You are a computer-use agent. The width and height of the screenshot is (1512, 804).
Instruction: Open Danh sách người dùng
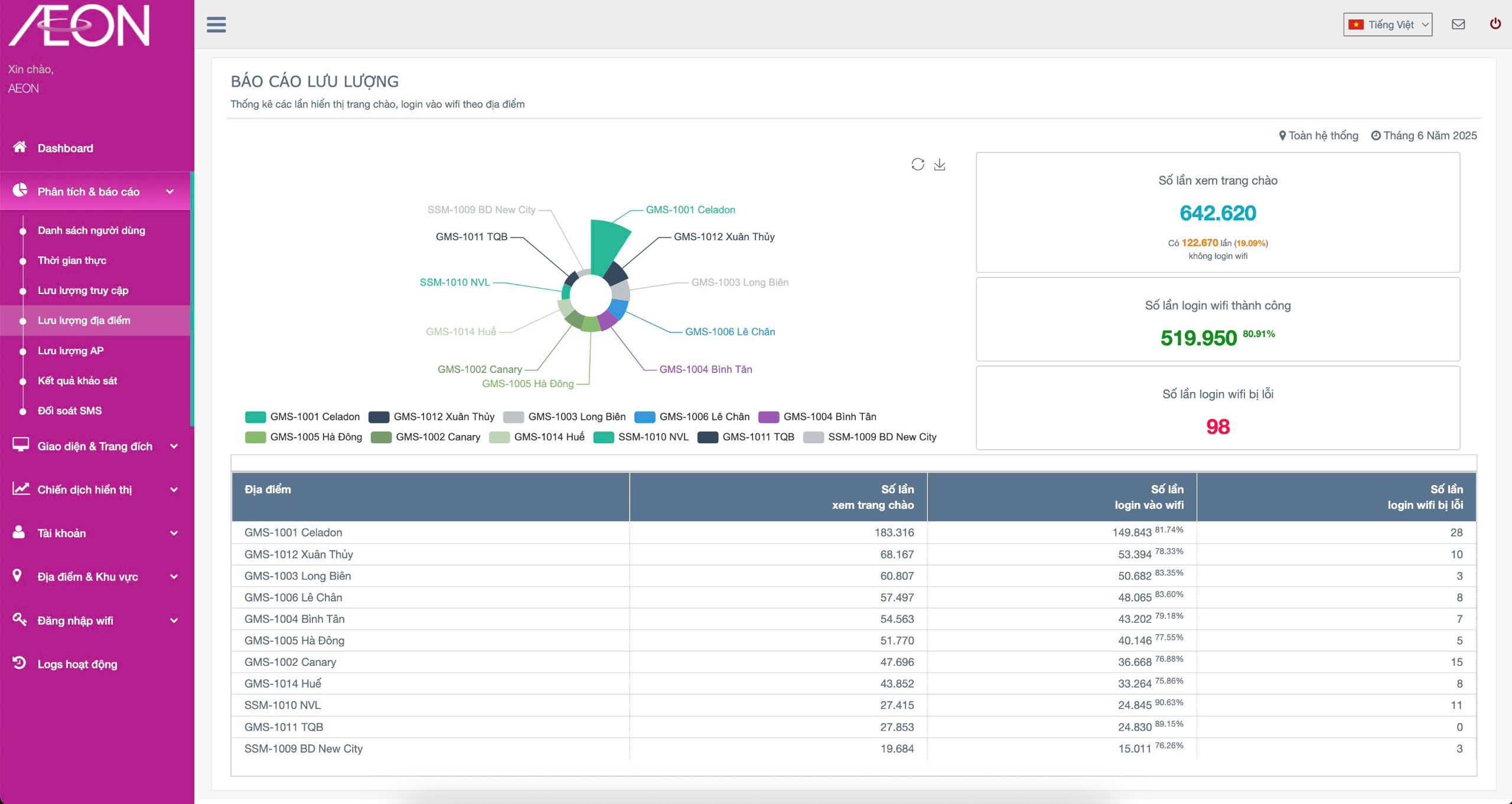coord(92,230)
